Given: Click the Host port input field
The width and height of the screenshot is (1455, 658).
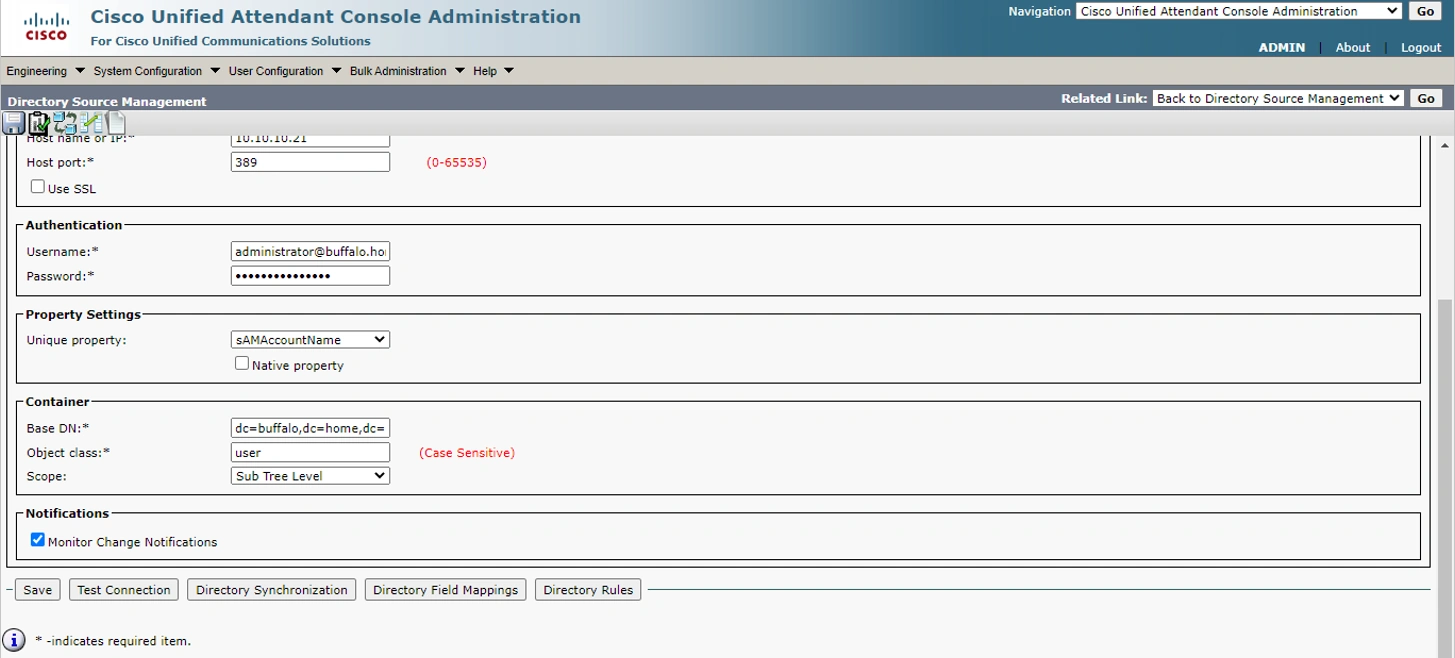Looking at the screenshot, I should pyautogui.click(x=310, y=162).
